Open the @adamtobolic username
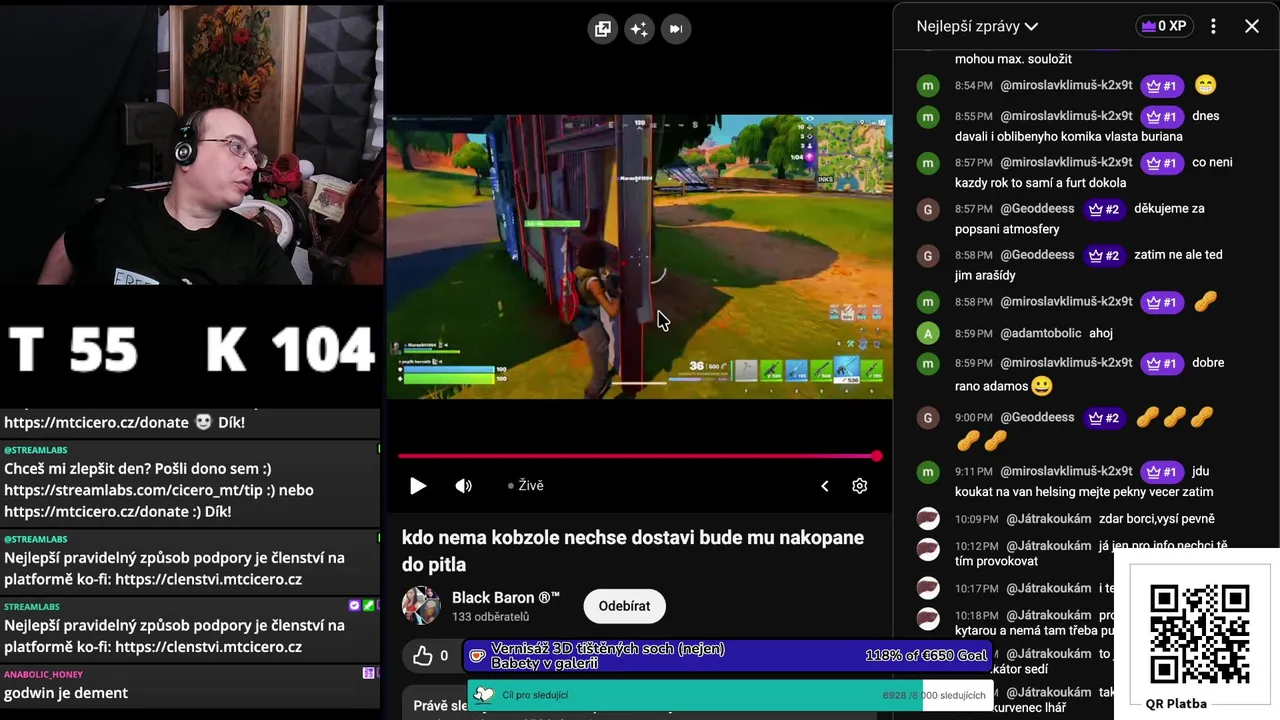 click(x=1041, y=333)
